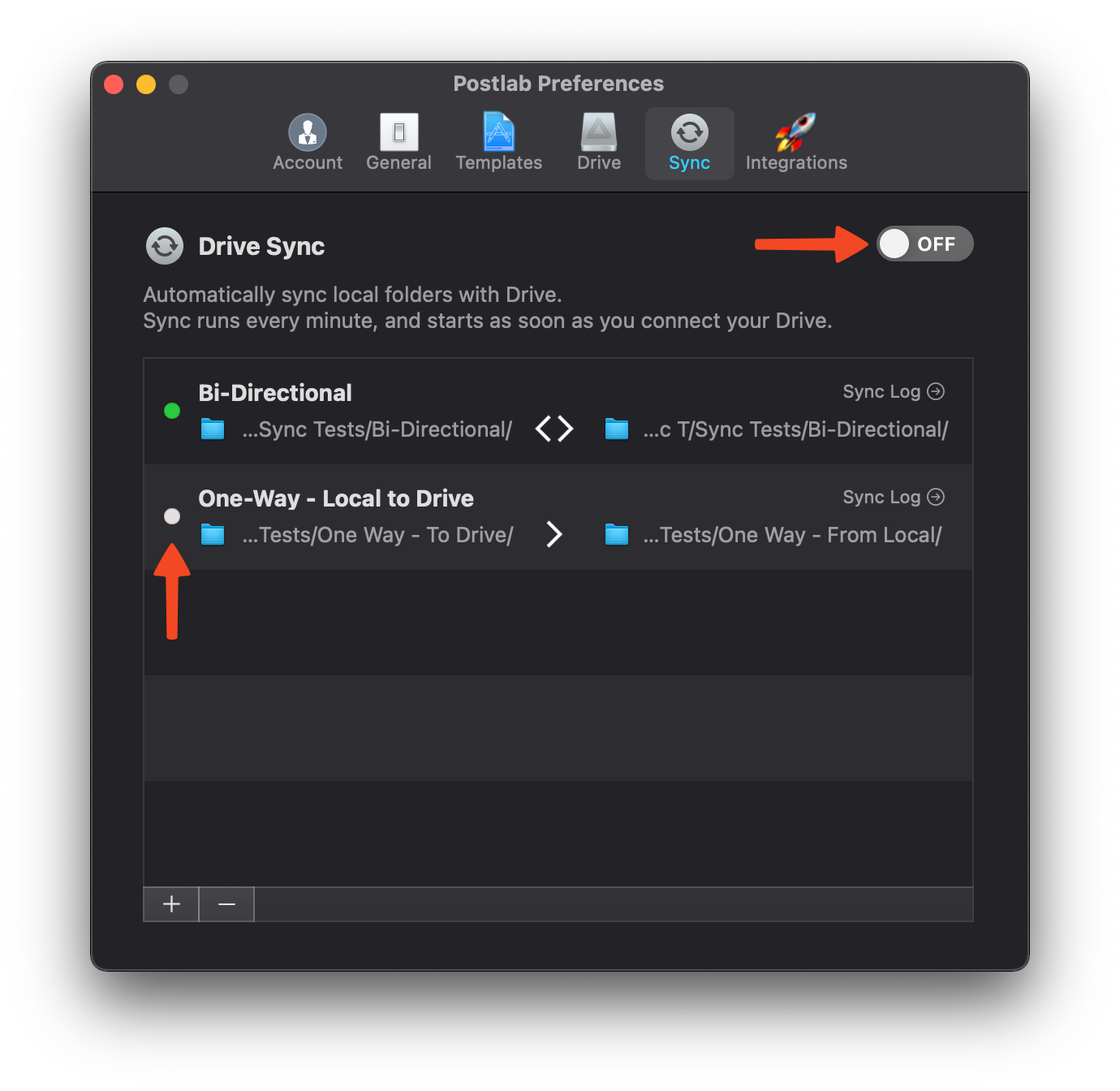The image size is (1120, 1091).
Task: Click the Bi-Directional Drive folder icon
Action: 617,429
